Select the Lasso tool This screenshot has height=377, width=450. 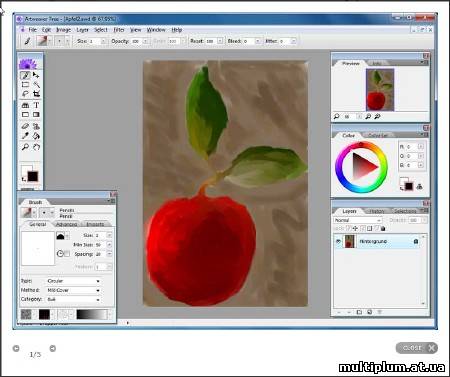coord(25,94)
